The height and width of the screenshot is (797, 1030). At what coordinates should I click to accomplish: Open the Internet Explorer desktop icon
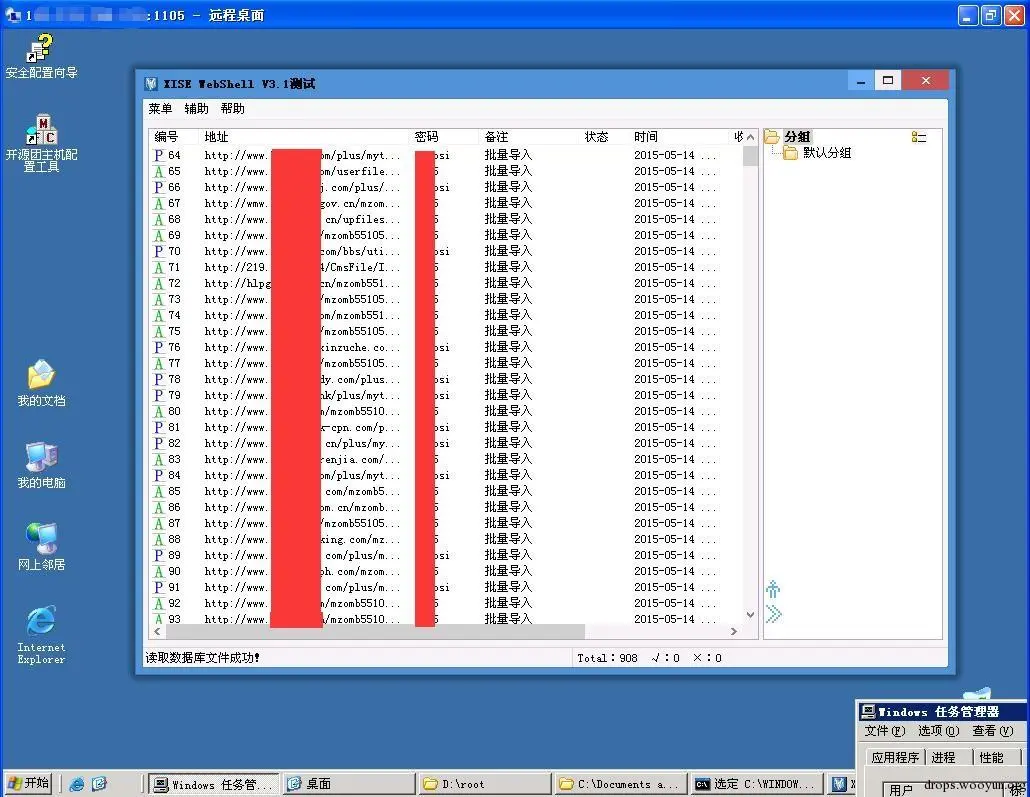coord(41,635)
